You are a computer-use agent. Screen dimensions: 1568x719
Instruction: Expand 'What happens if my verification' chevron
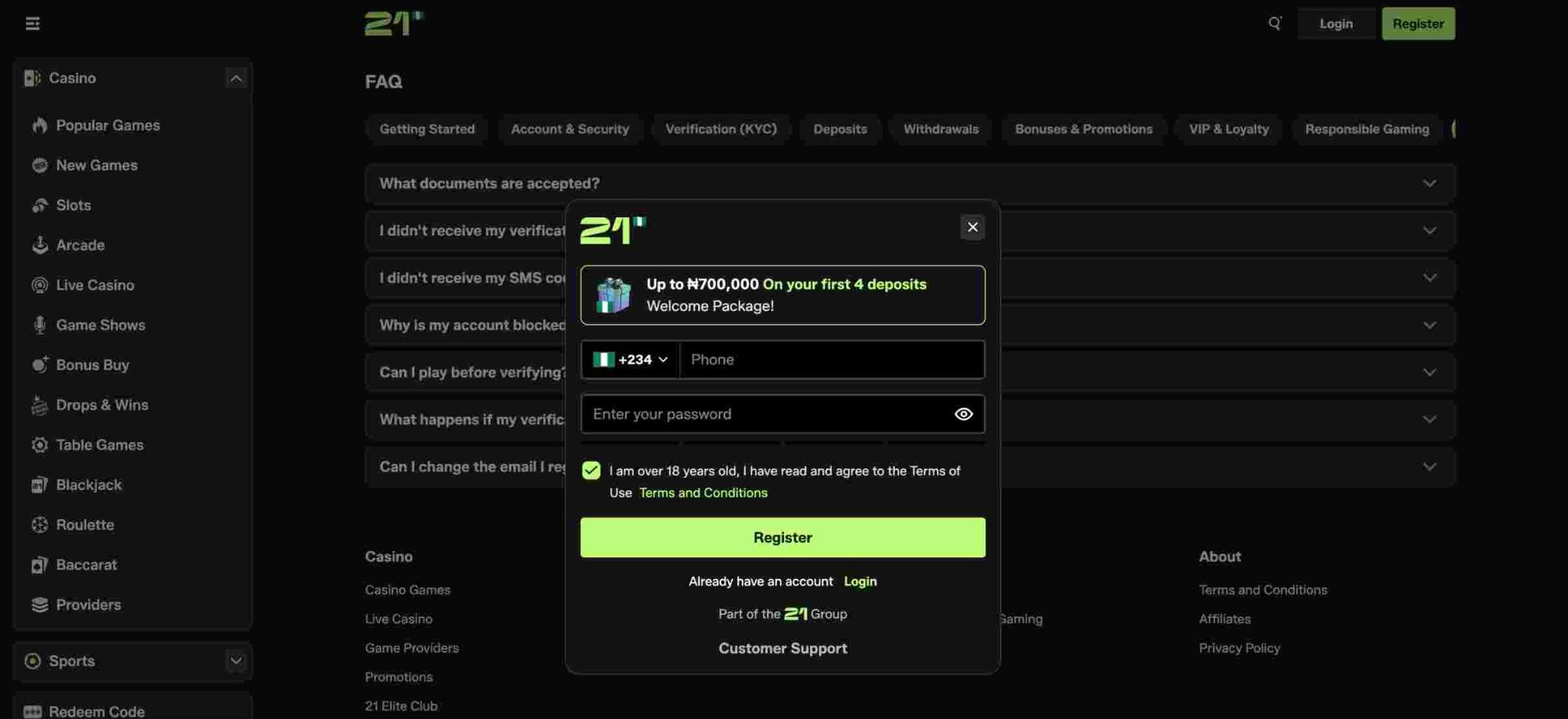point(1429,420)
